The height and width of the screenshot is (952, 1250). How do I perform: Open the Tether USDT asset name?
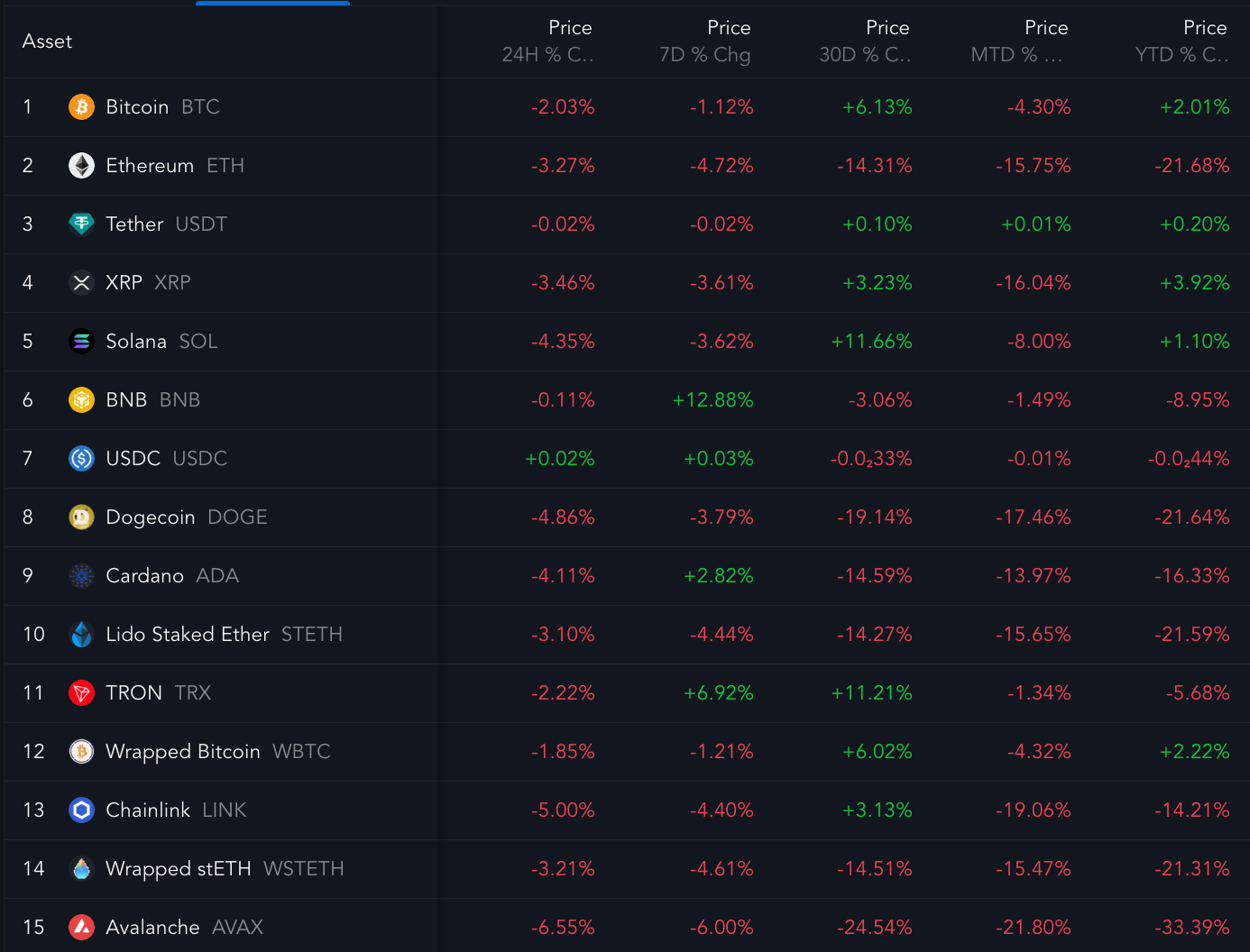[166, 224]
